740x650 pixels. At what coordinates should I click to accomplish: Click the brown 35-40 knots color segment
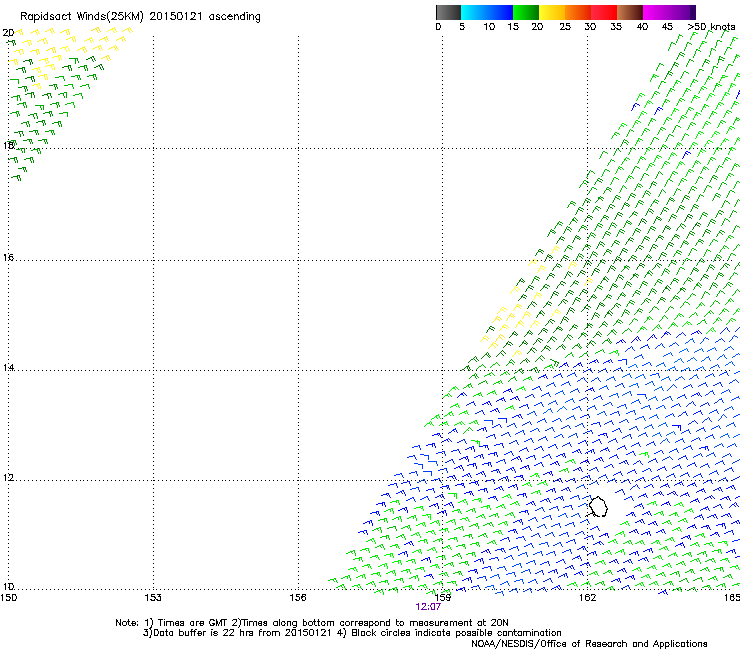pyautogui.click(x=630, y=12)
